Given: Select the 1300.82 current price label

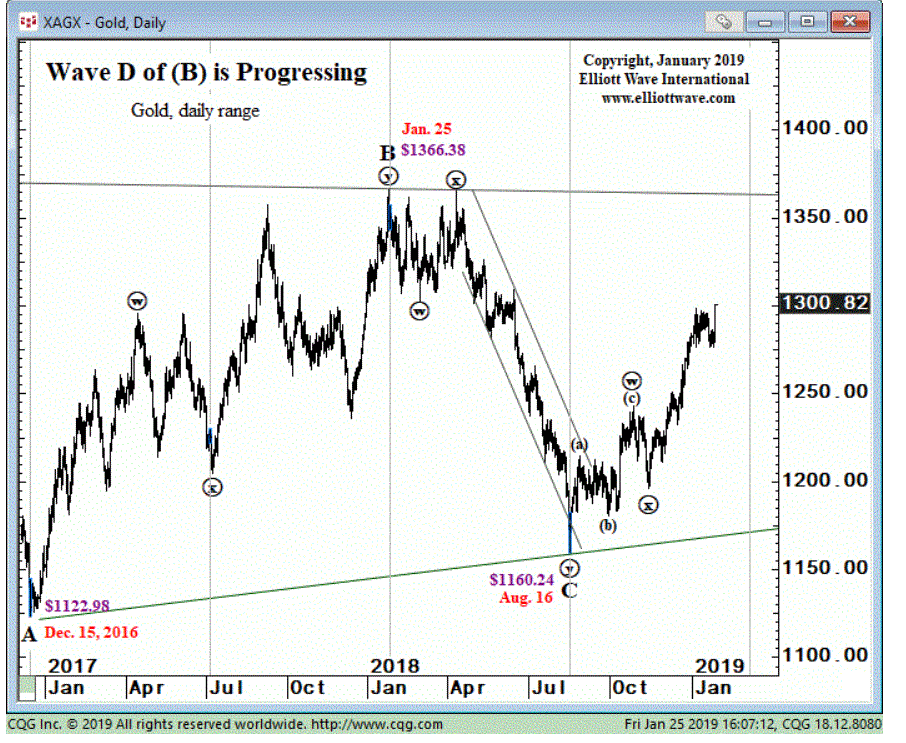Looking at the screenshot, I should point(826,304).
